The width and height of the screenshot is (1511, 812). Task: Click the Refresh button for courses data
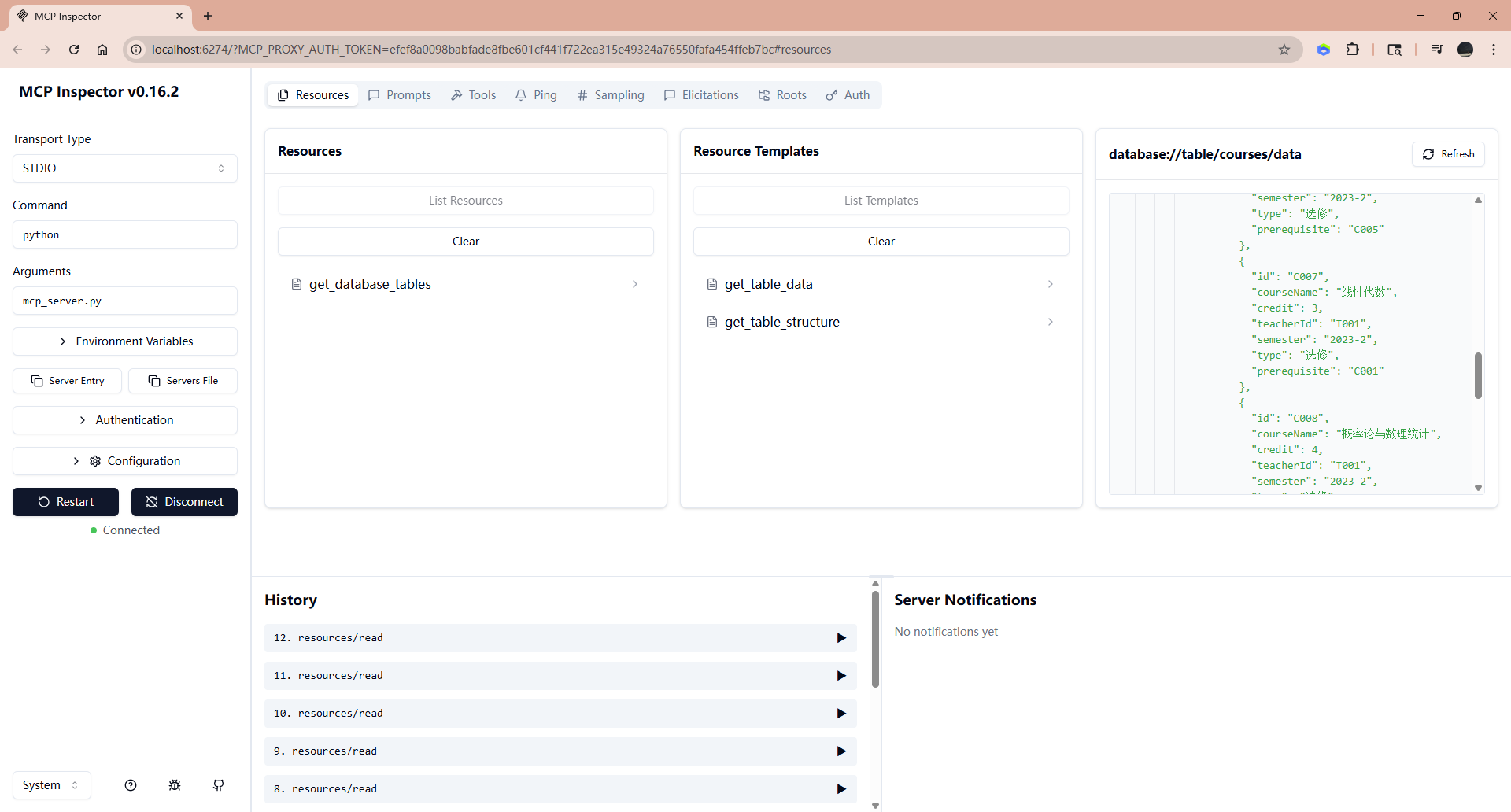(x=1448, y=154)
